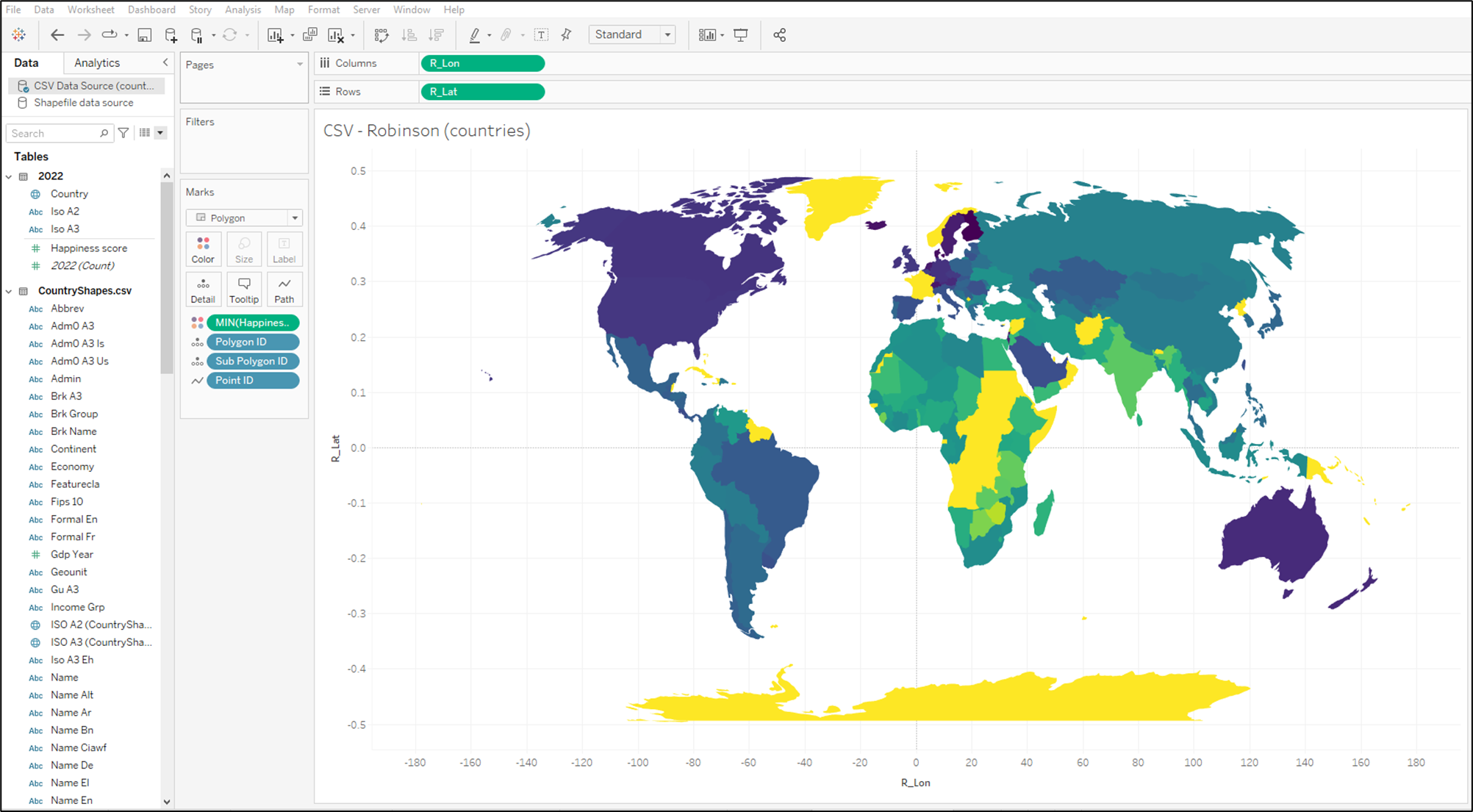This screenshot has height=812, width=1473.
Task: Open the Standard fit dropdown
Action: 667,34
